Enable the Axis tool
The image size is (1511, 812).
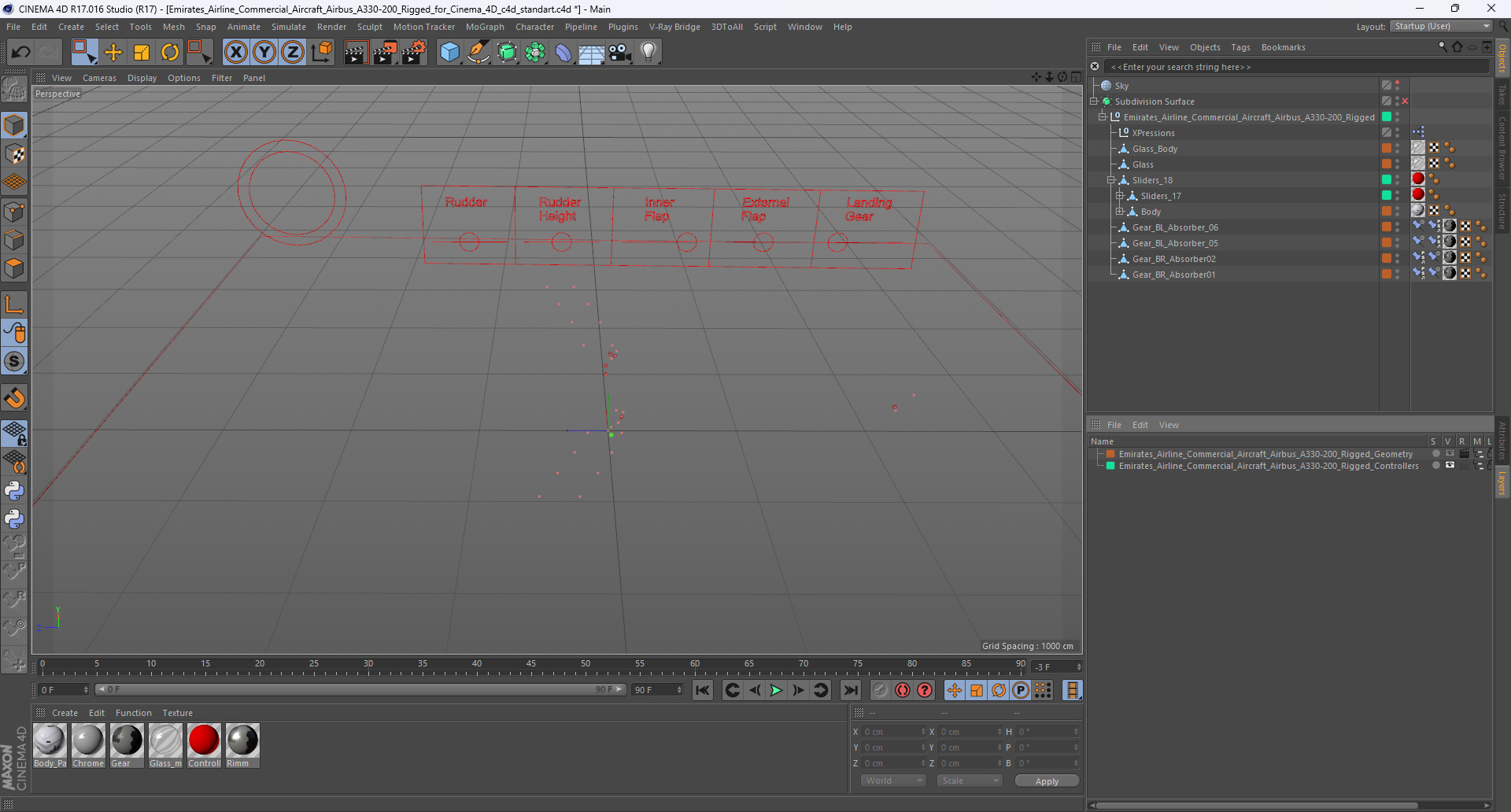click(14, 304)
